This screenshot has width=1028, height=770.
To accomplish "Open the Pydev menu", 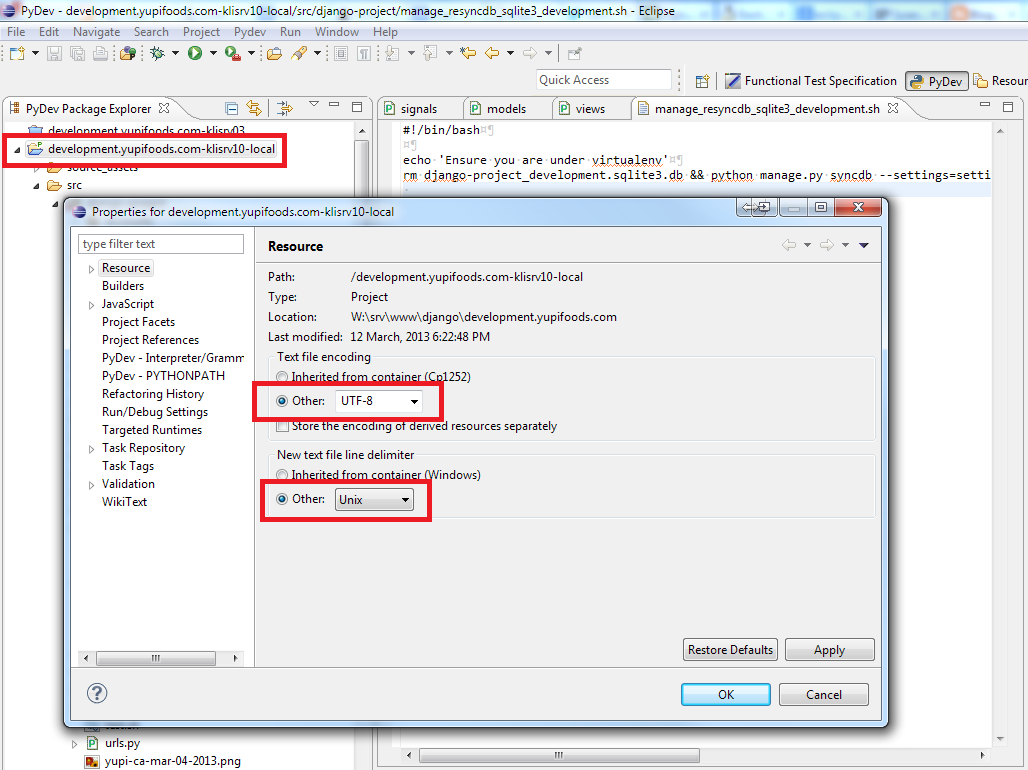I will pyautogui.click(x=250, y=31).
